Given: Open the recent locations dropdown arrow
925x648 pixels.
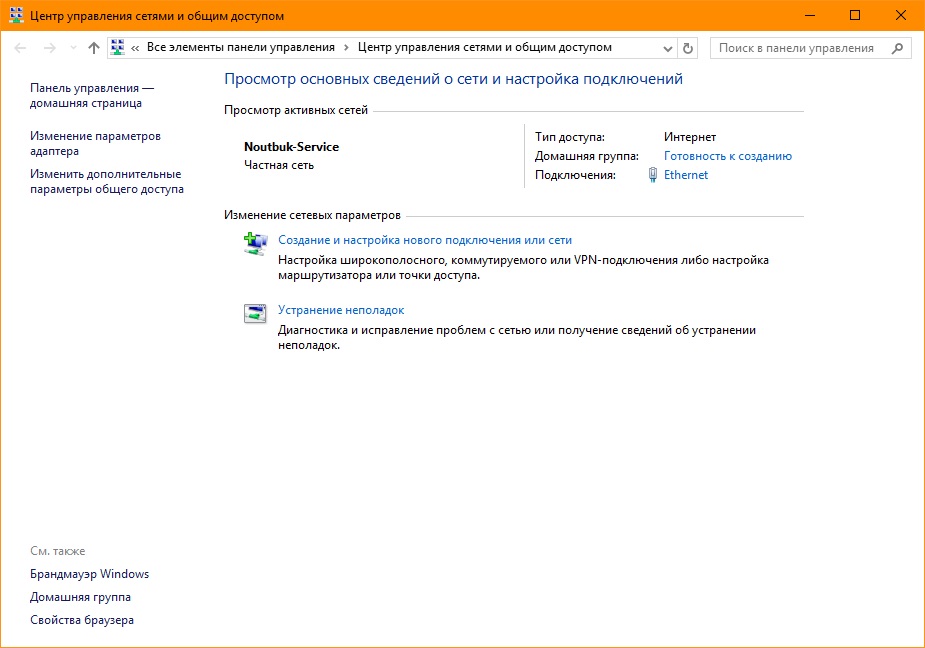Looking at the screenshot, I should tap(72, 48).
